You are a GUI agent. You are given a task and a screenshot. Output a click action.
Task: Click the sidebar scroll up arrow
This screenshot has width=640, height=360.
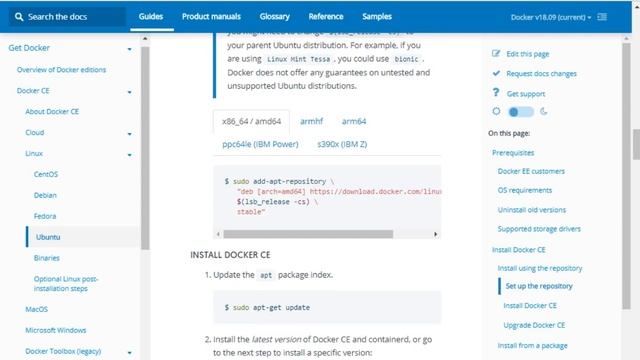pyautogui.click(x=145, y=39)
